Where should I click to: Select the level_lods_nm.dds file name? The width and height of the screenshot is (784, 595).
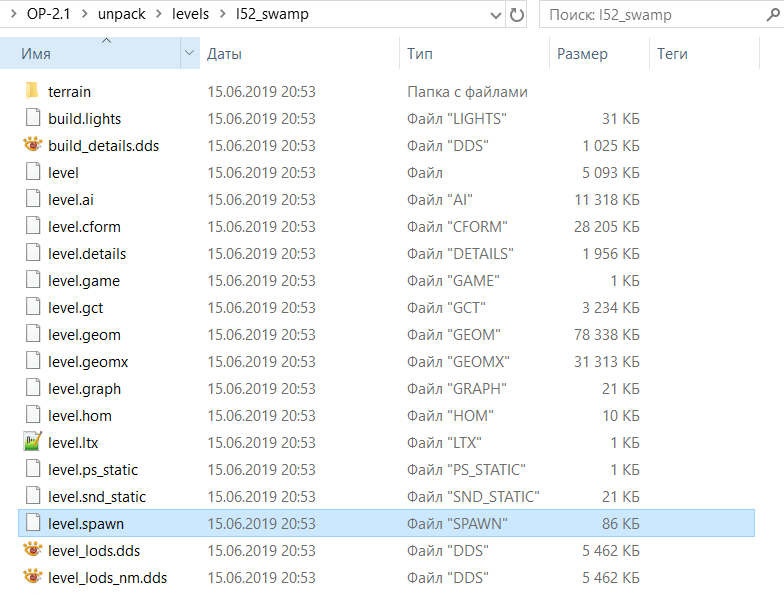click(x=108, y=578)
